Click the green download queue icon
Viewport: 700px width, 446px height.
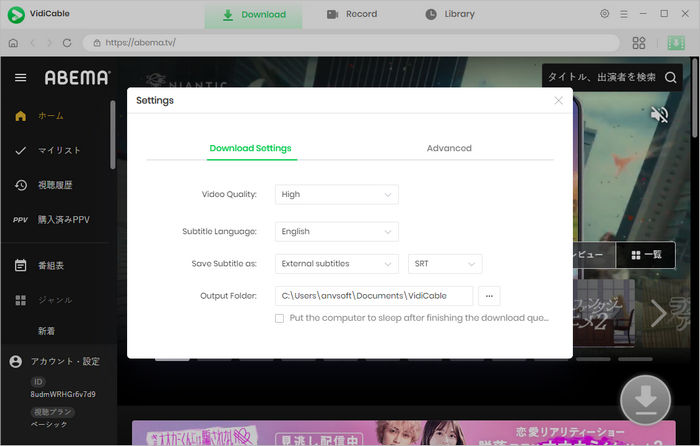point(676,43)
